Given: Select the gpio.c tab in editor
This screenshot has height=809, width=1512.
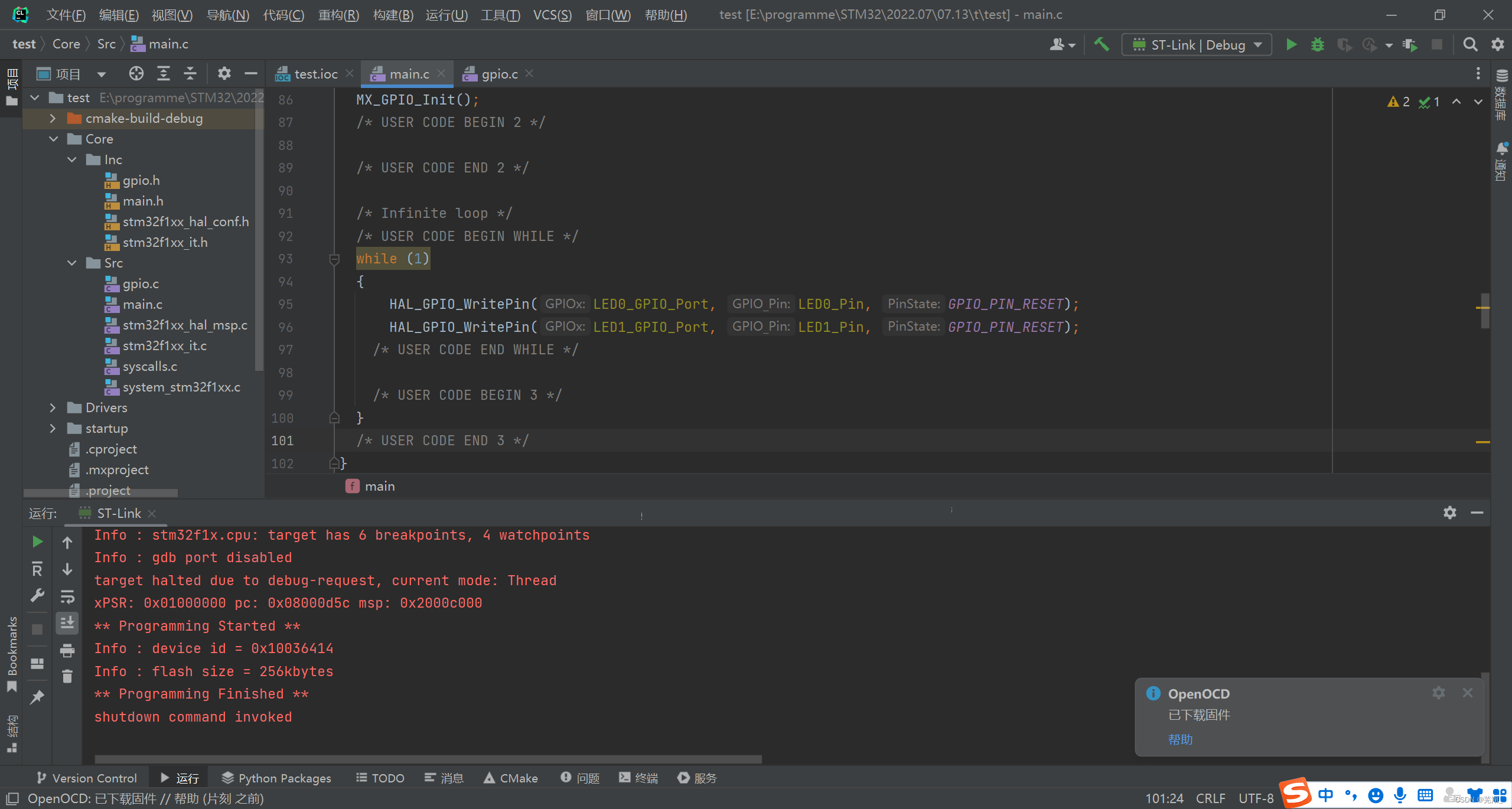Looking at the screenshot, I should click(x=498, y=74).
